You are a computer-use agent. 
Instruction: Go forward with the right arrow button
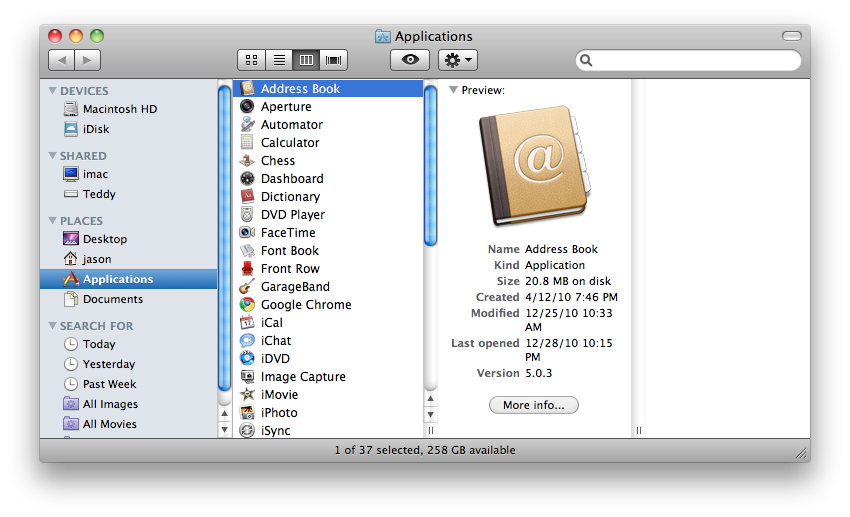tap(88, 60)
